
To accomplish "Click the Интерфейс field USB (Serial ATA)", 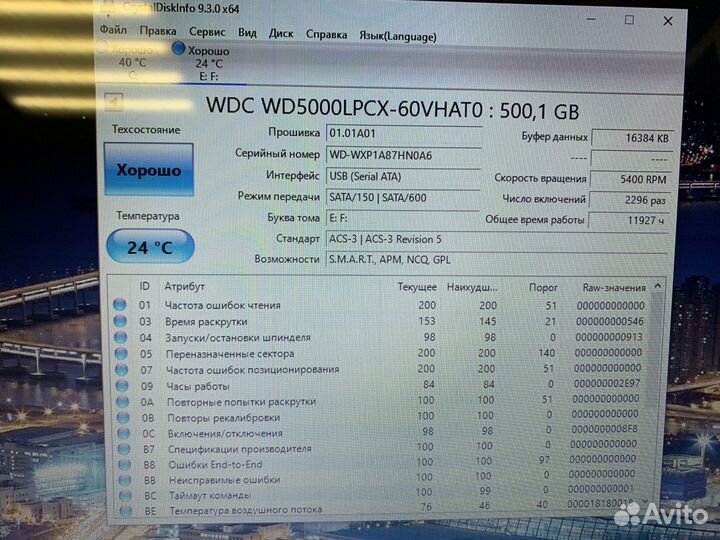I will click(x=403, y=176).
